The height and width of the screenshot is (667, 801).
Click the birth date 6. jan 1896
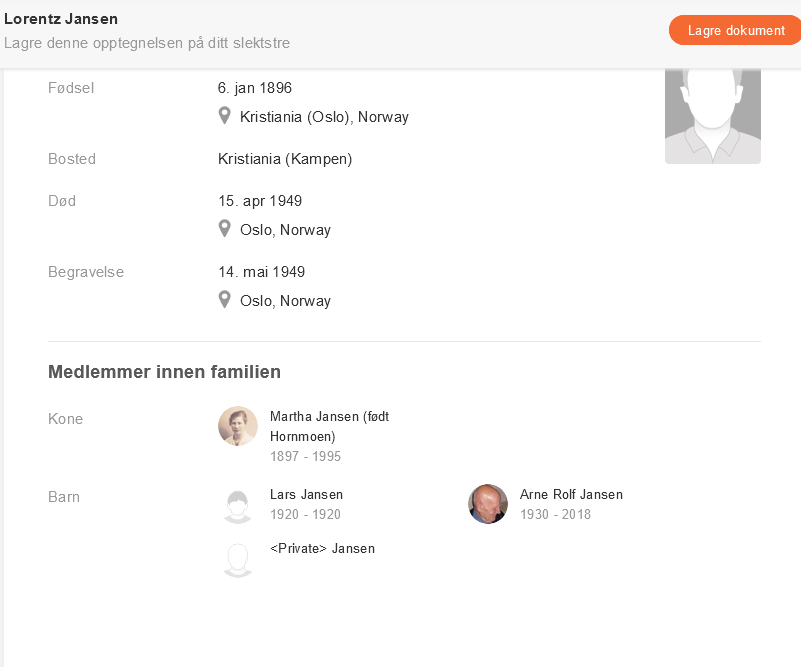(255, 88)
